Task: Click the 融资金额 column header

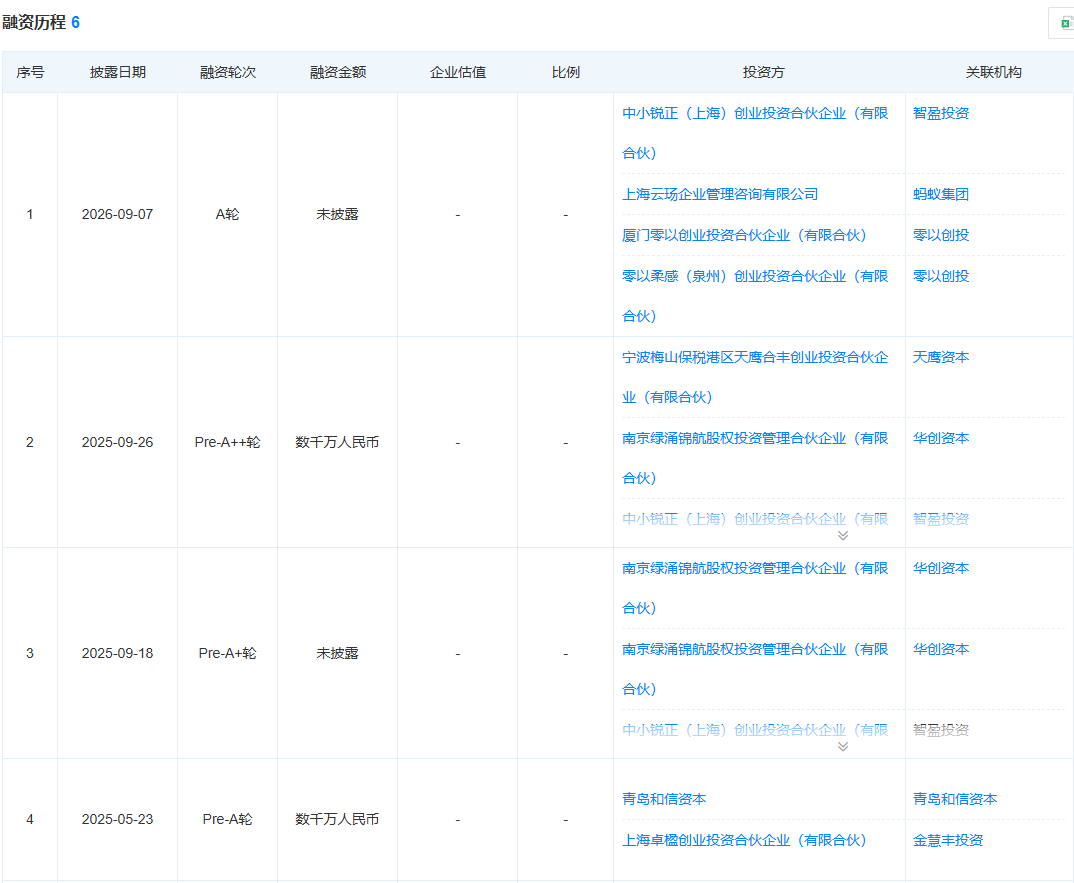Action: pyautogui.click(x=338, y=73)
